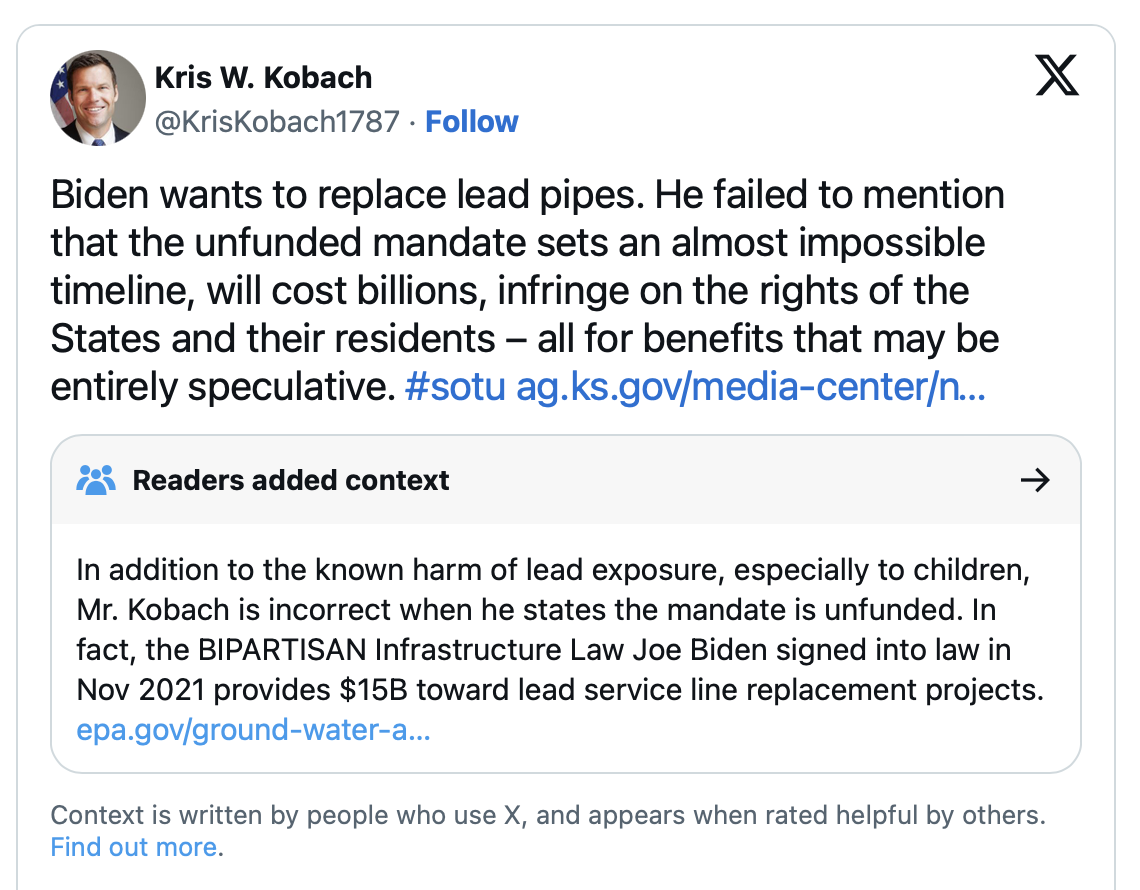The height and width of the screenshot is (890, 1140).
Task: Click the Readers added context heading
Action: coord(291,480)
